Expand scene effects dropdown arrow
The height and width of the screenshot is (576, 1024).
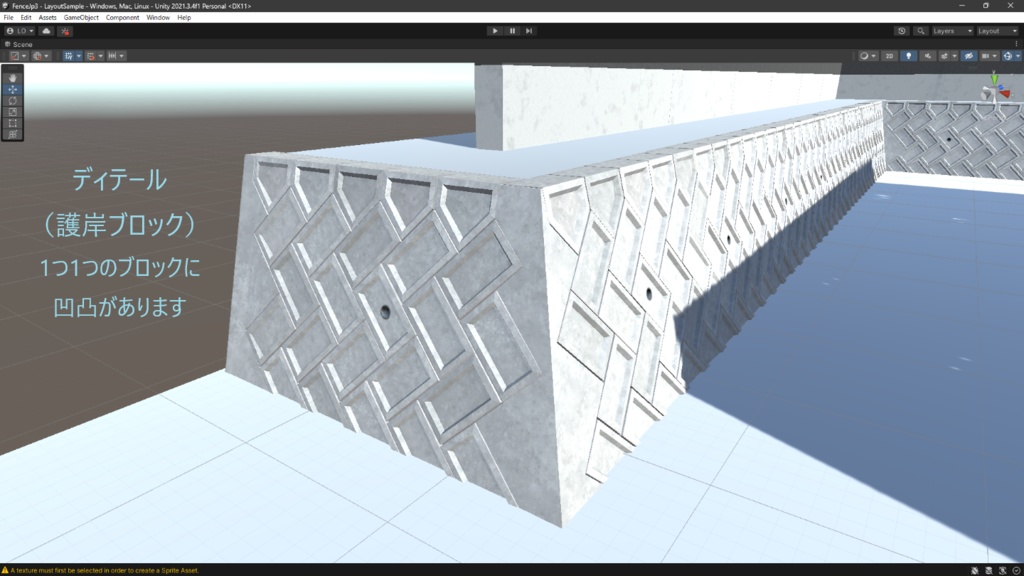[x=955, y=56]
